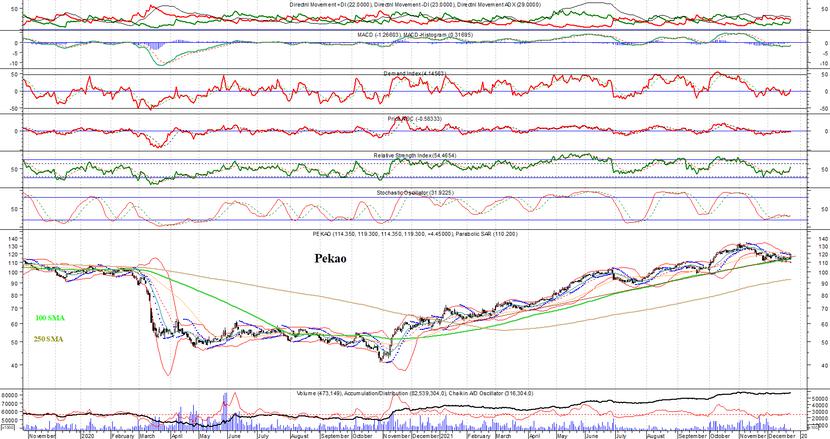This screenshot has width=830, height=439.
Task: Click the Stochastic Oscillator panel title
Action: coord(415,193)
